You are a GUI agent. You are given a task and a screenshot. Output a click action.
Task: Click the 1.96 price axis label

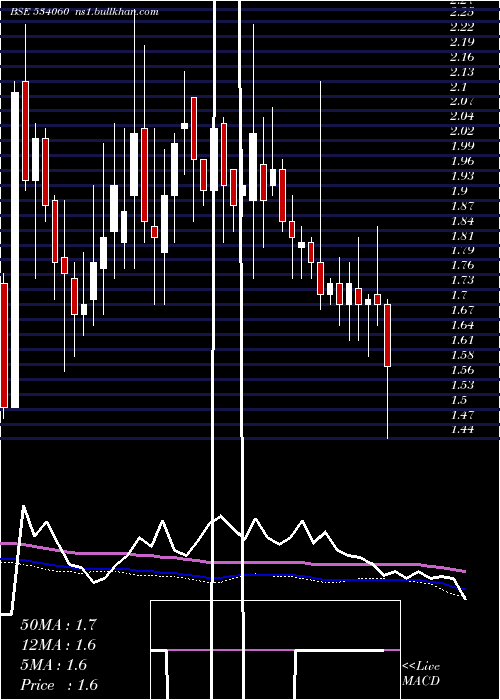tap(462, 161)
